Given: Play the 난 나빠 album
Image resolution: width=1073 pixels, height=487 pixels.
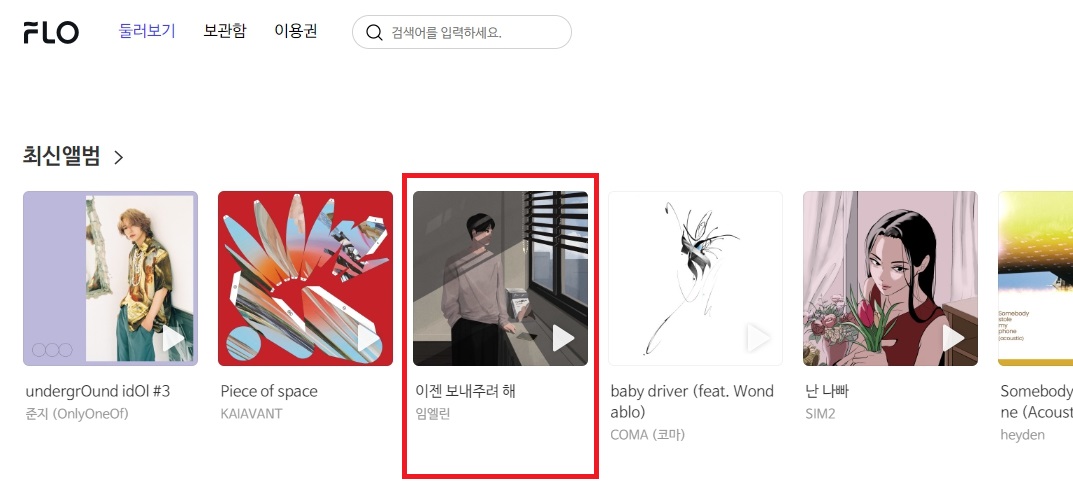Looking at the screenshot, I should pos(954,339).
